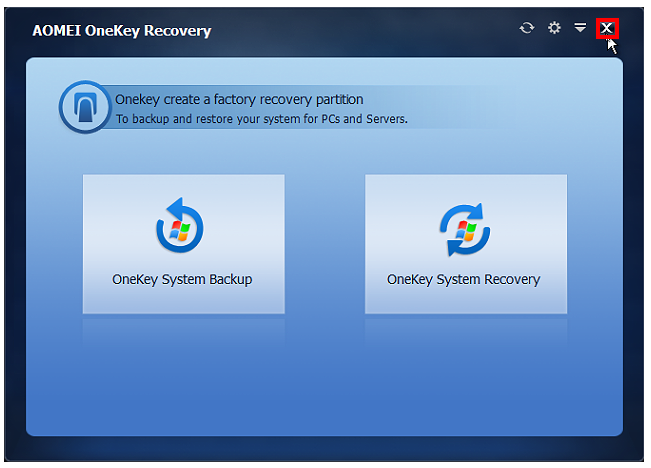
Task: Click the AOMEI OneKey Recovery title text
Action: click(122, 31)
